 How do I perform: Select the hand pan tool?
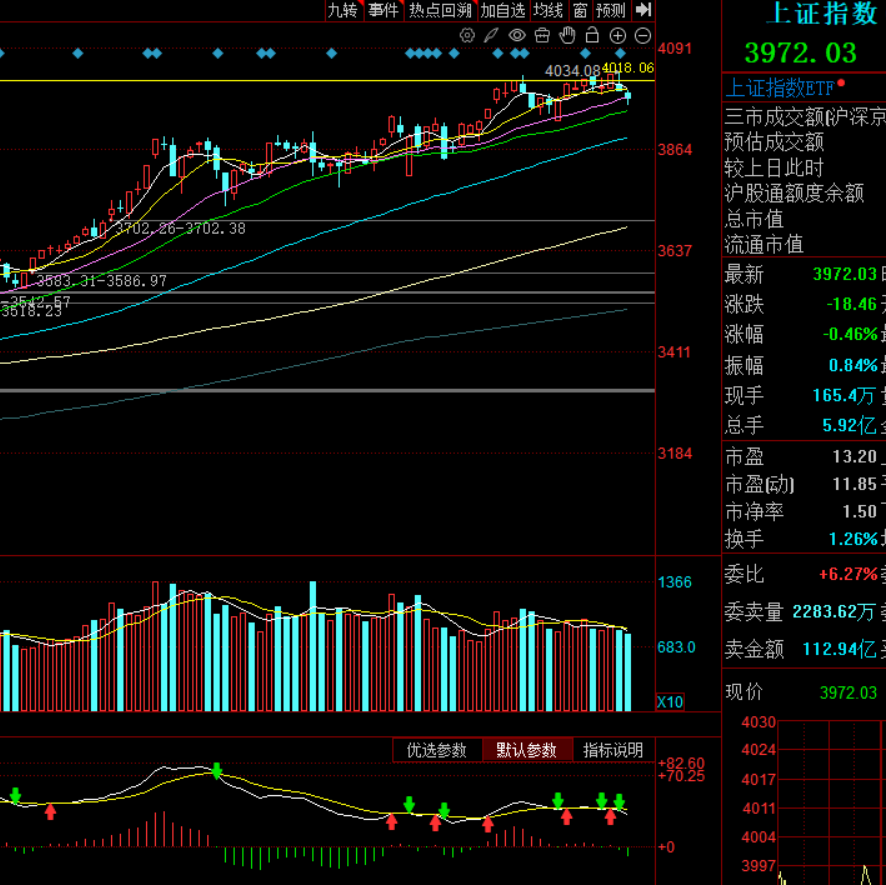coord(567,36)
